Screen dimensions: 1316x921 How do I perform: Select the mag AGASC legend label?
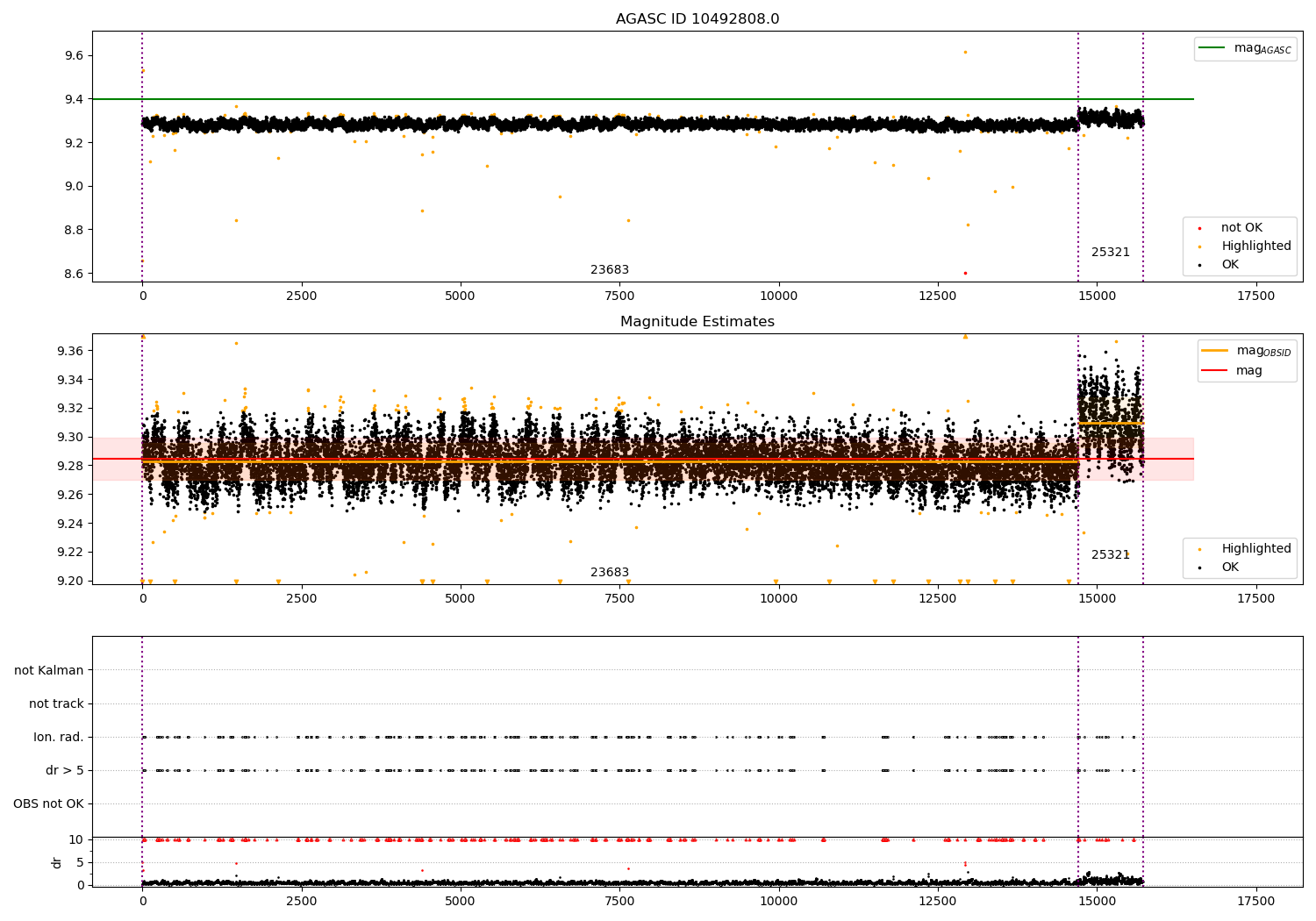pos(1262,48)
